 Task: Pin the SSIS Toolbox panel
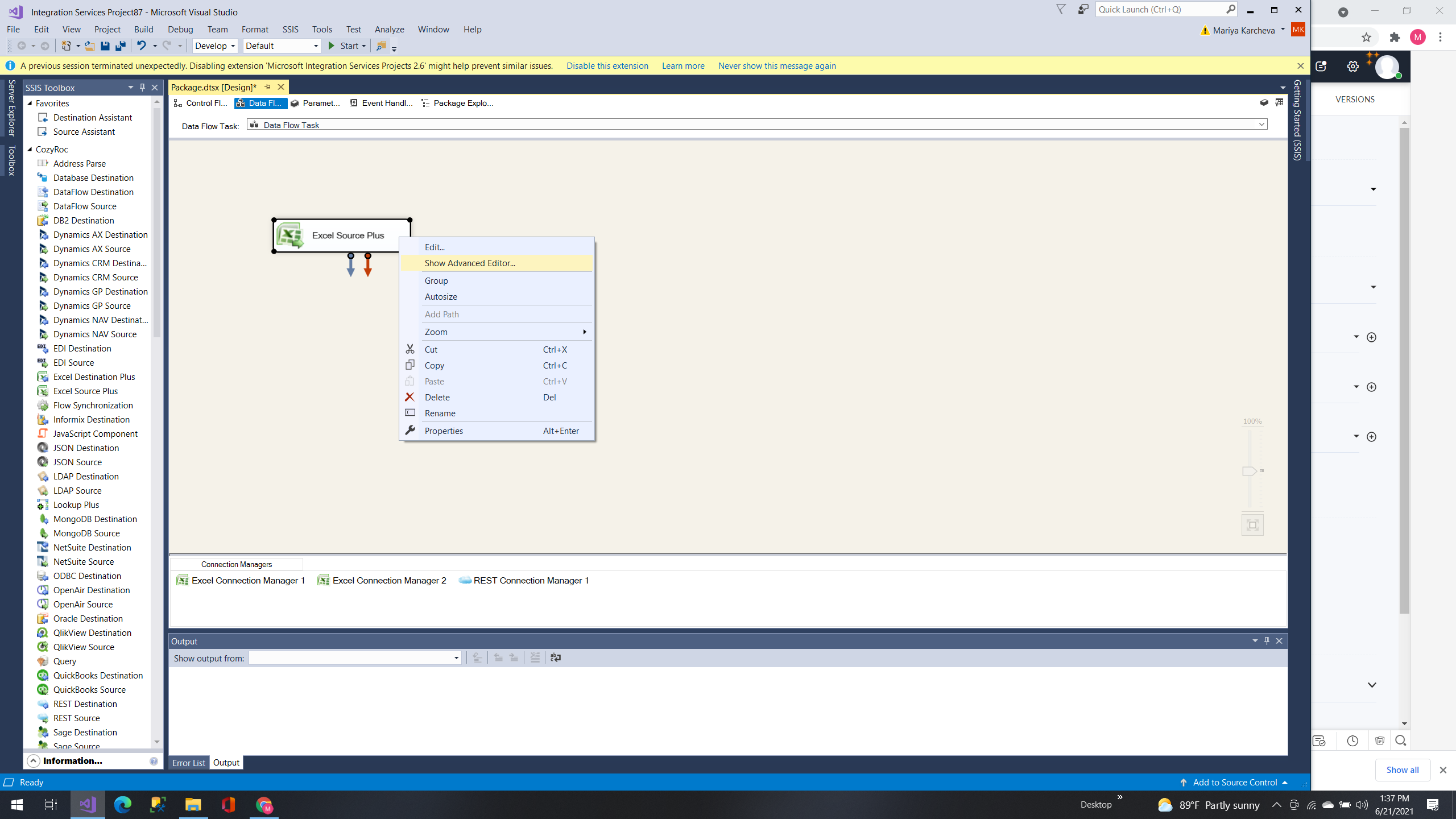tap(142, 88)
